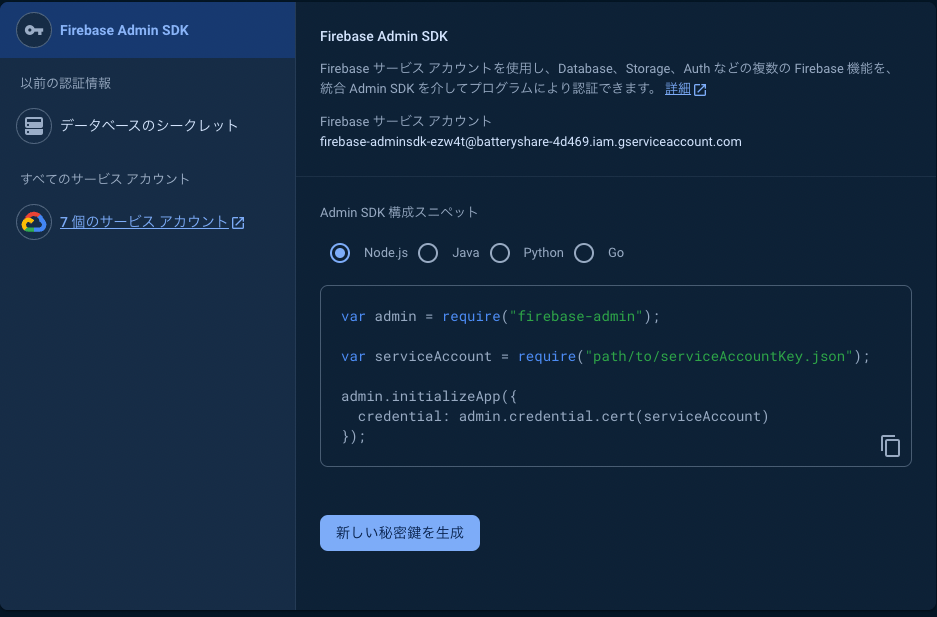Select the Java radio button
Image resolution: width=937 pixels, height=617 pixels.
(x=428, y=253)
